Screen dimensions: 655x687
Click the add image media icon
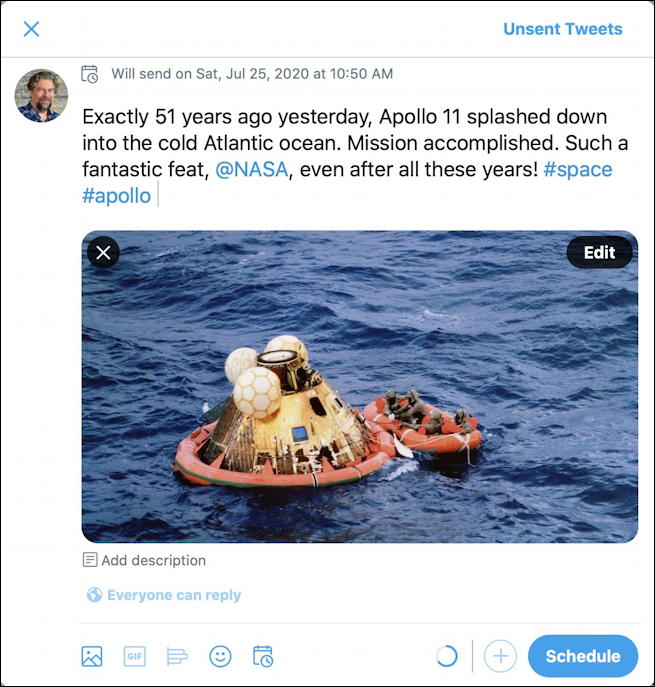92,657
